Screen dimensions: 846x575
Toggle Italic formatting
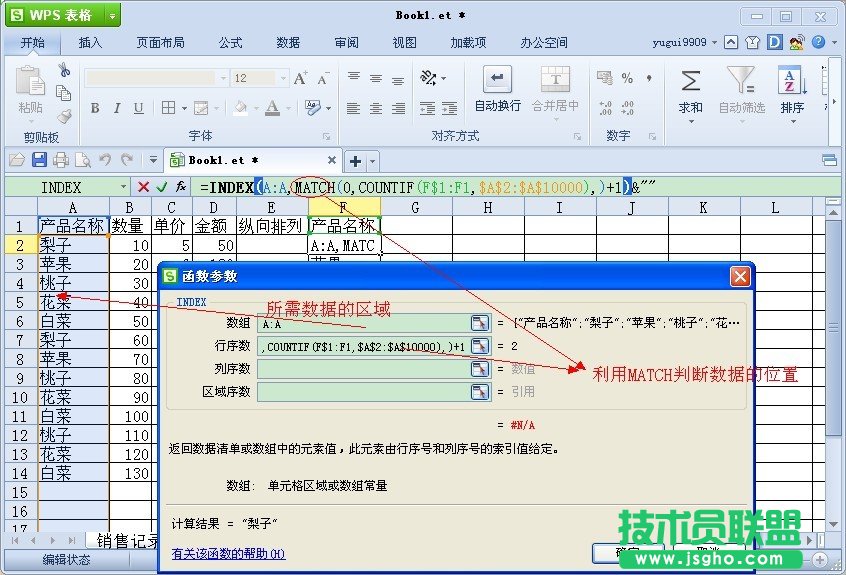pyautogui.click(x=117, y=108)
